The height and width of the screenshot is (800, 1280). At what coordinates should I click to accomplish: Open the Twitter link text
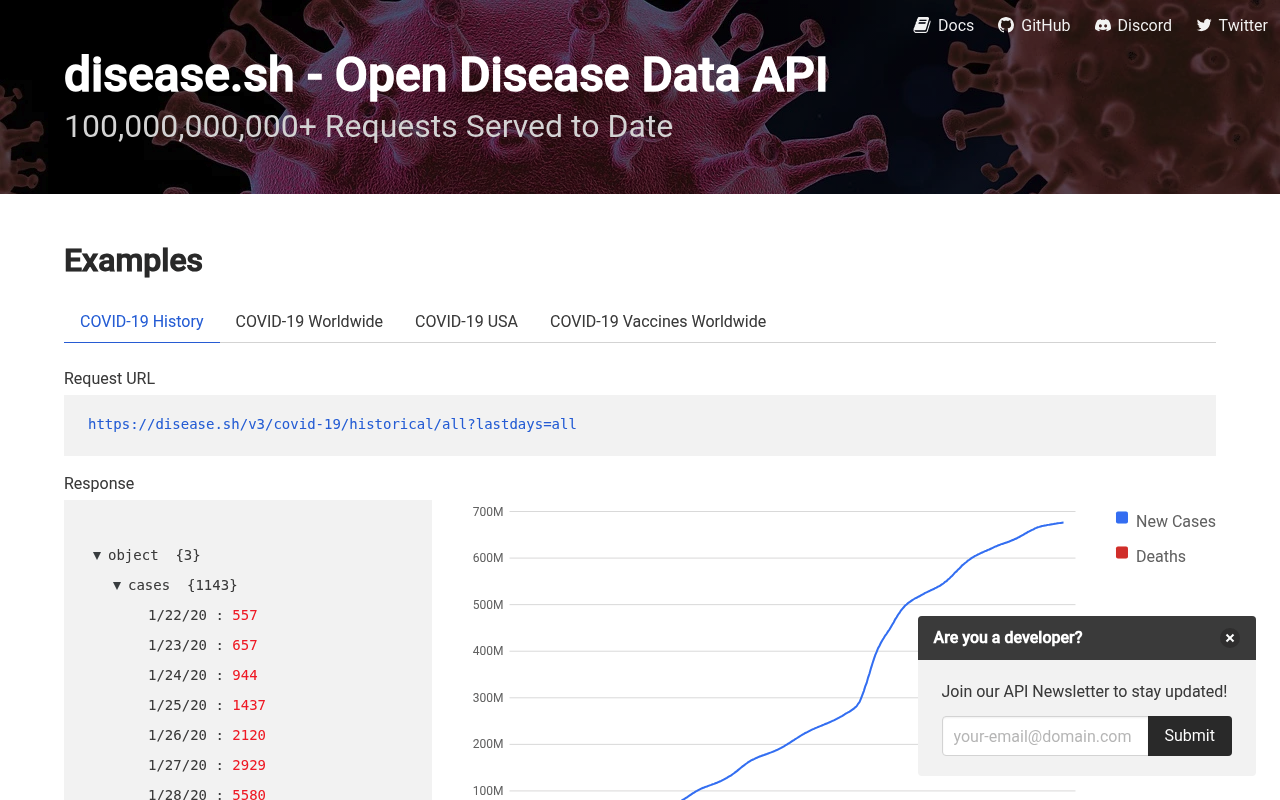1243,25
